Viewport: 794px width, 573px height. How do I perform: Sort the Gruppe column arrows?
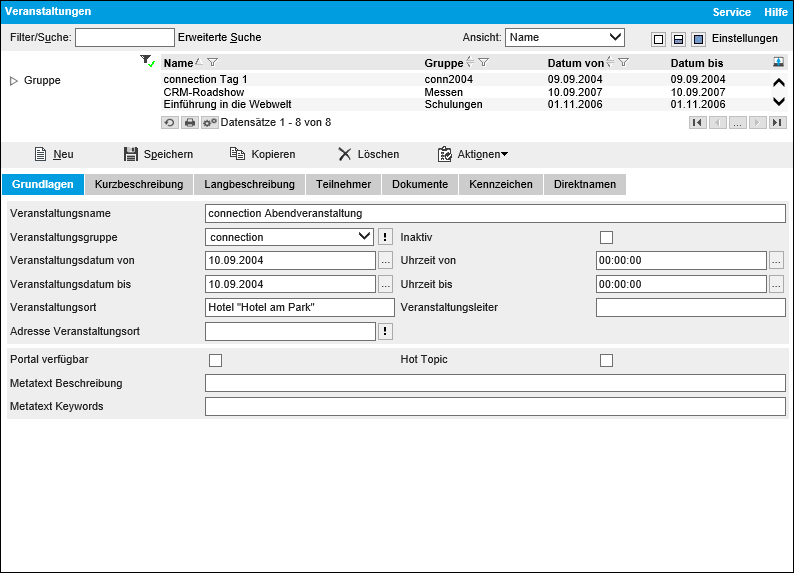470,62
